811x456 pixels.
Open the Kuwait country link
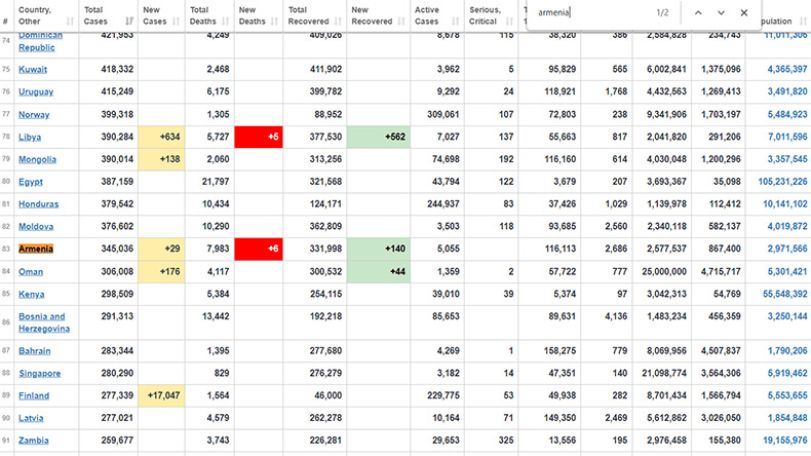(x=33, y=69)
